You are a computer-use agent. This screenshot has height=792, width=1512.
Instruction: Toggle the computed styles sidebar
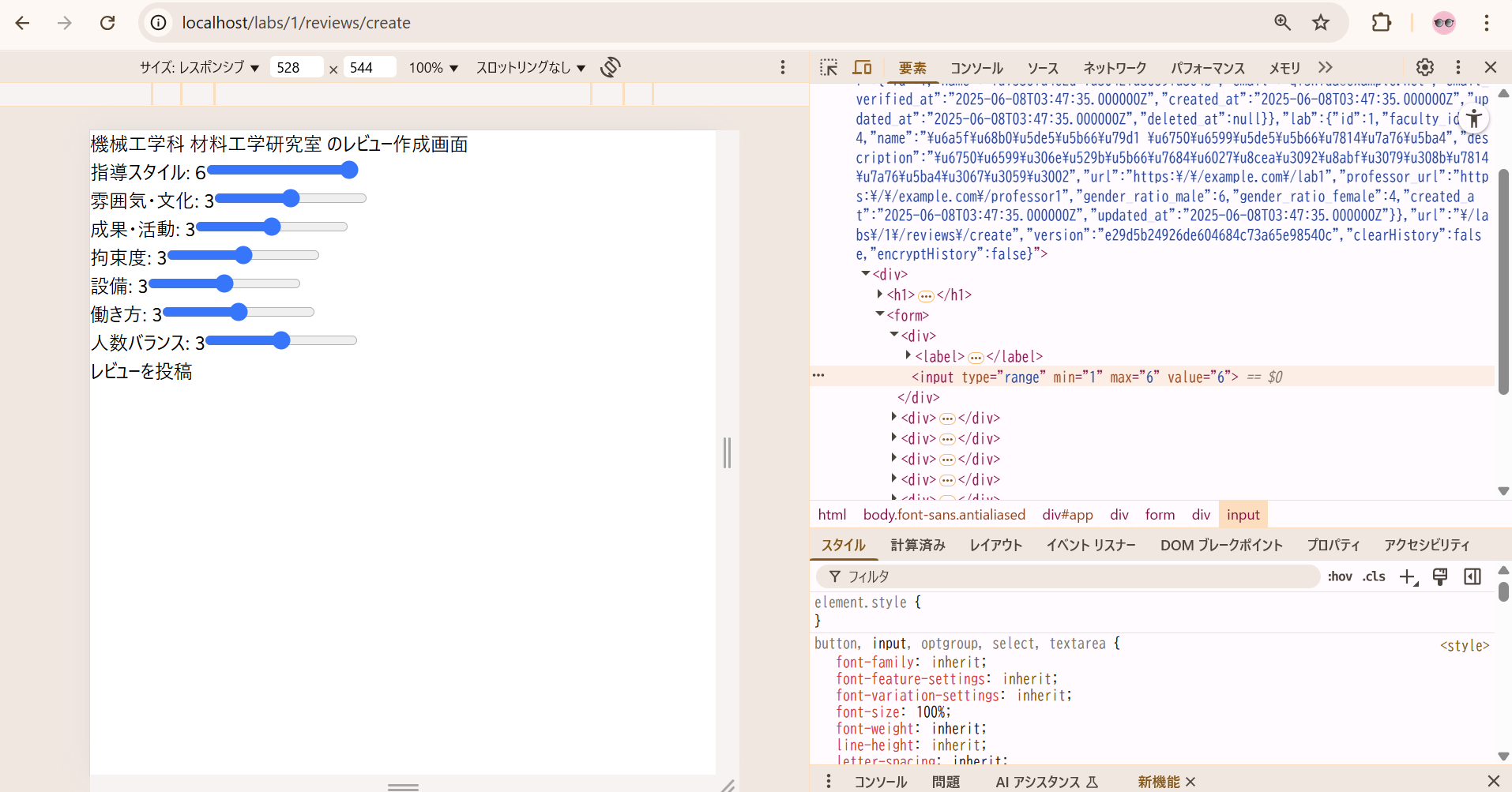pyautogui.click(x=1473, y=577)
